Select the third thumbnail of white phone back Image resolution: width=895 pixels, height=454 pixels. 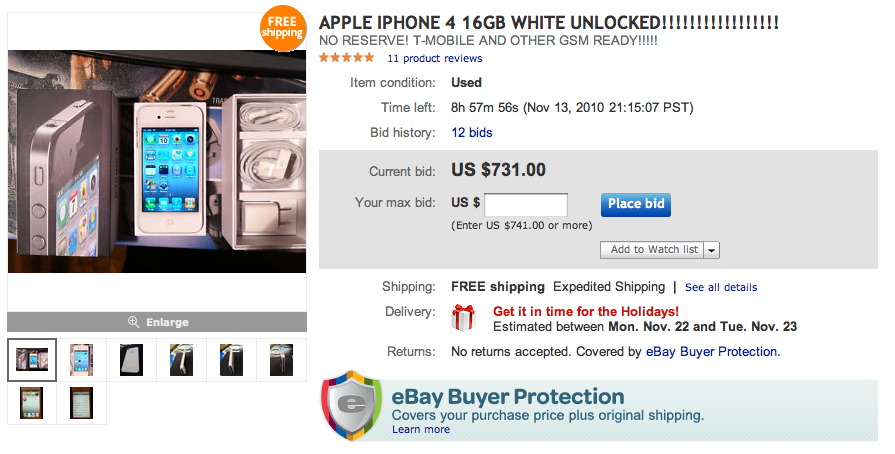132,360
